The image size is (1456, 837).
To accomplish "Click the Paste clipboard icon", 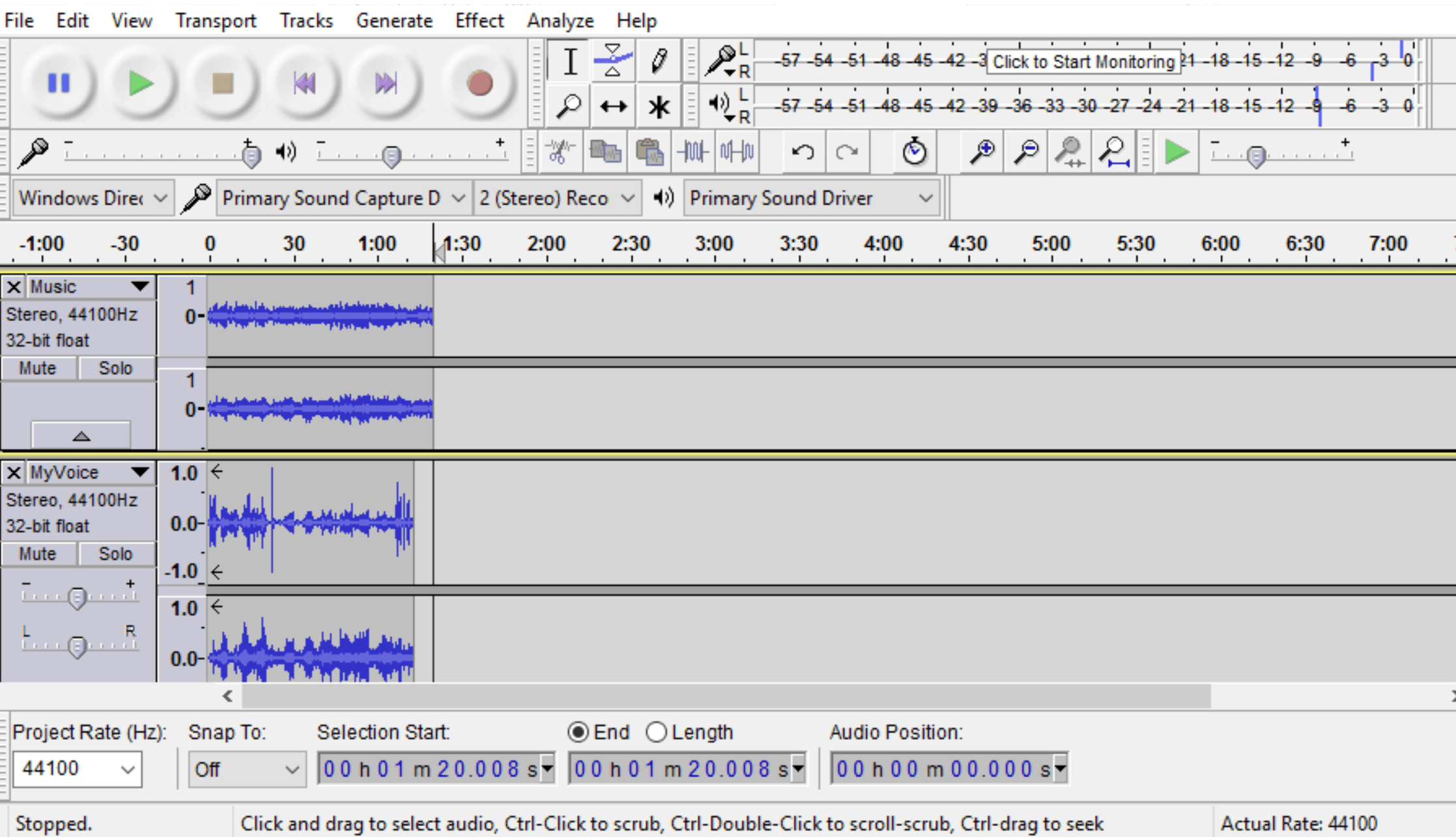I will click(649, 152).
